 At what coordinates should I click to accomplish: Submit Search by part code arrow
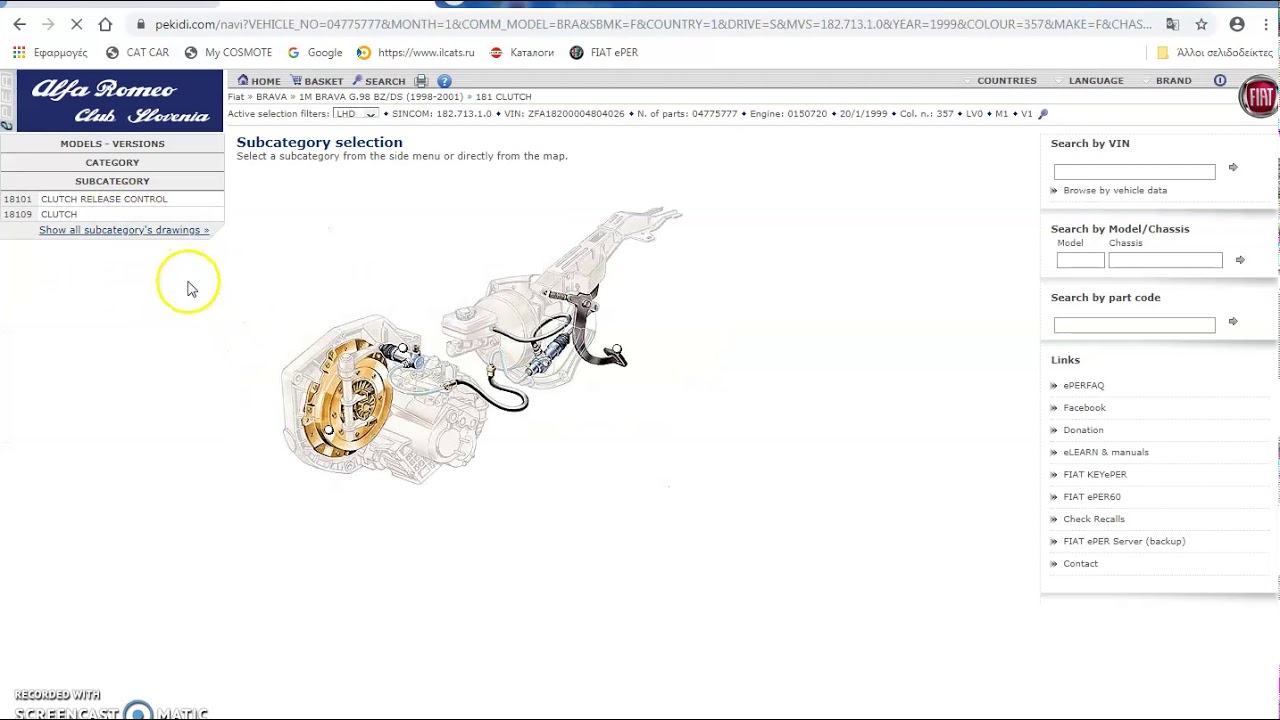click(x=1233, y=322)
